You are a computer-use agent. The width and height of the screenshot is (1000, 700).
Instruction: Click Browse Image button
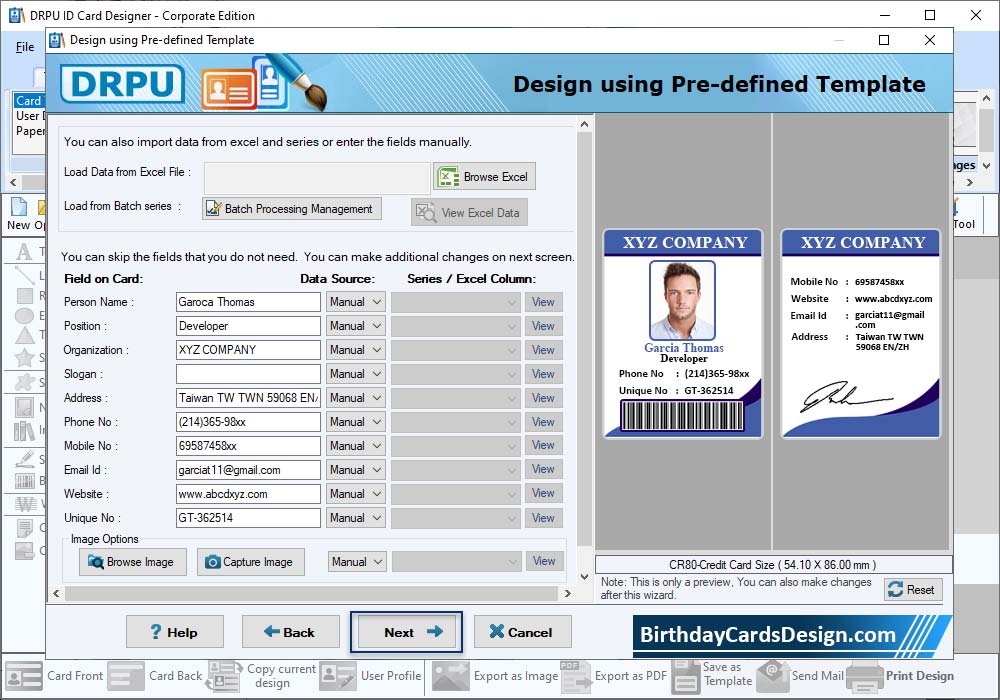(x=133, y=562)
